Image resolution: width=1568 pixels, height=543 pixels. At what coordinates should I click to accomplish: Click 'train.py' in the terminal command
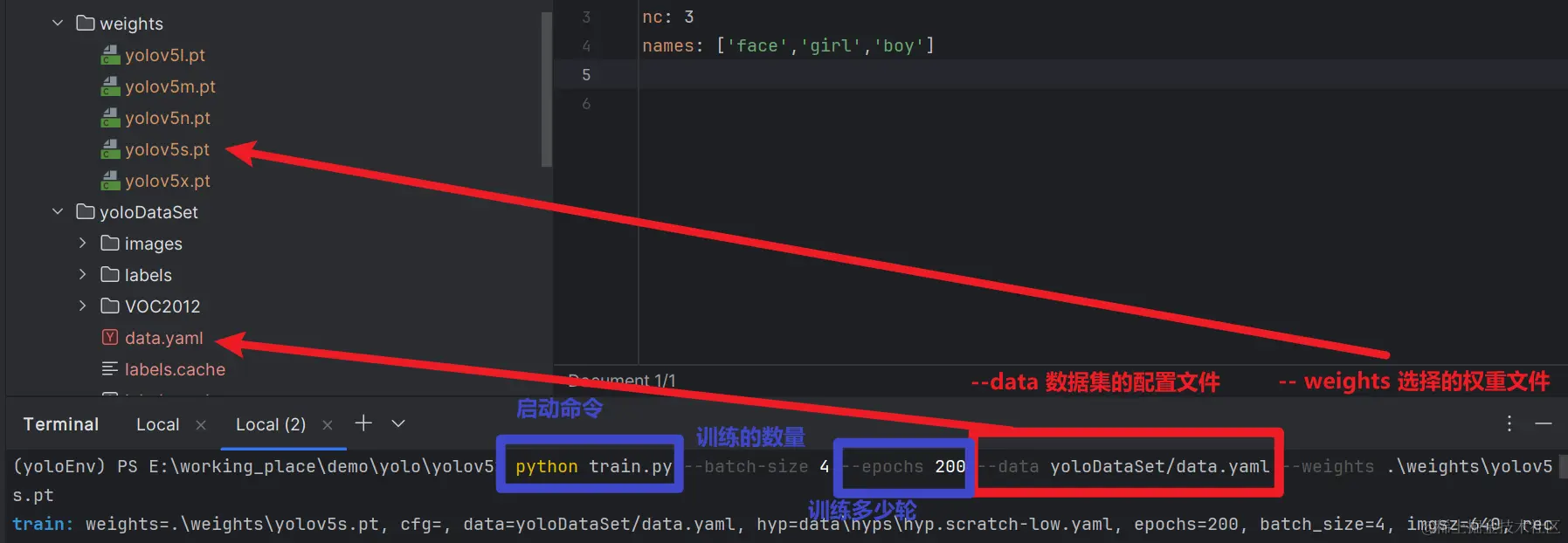pos(631,466)
